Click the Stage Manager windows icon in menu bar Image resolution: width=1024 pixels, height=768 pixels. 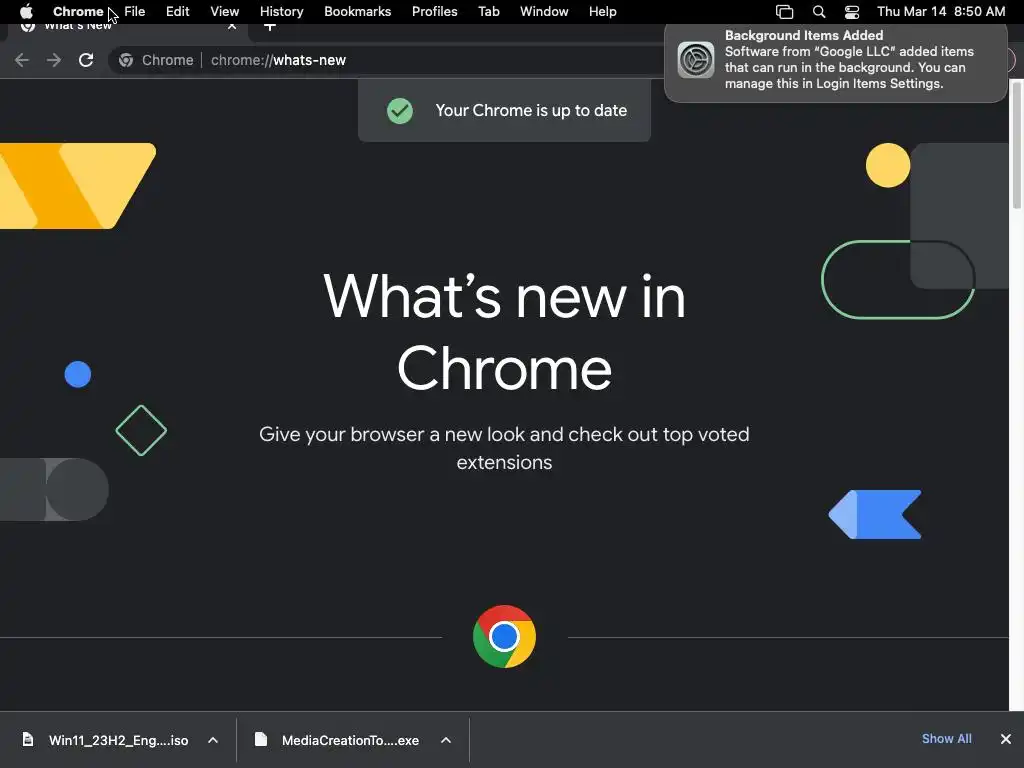click(784, 12)
